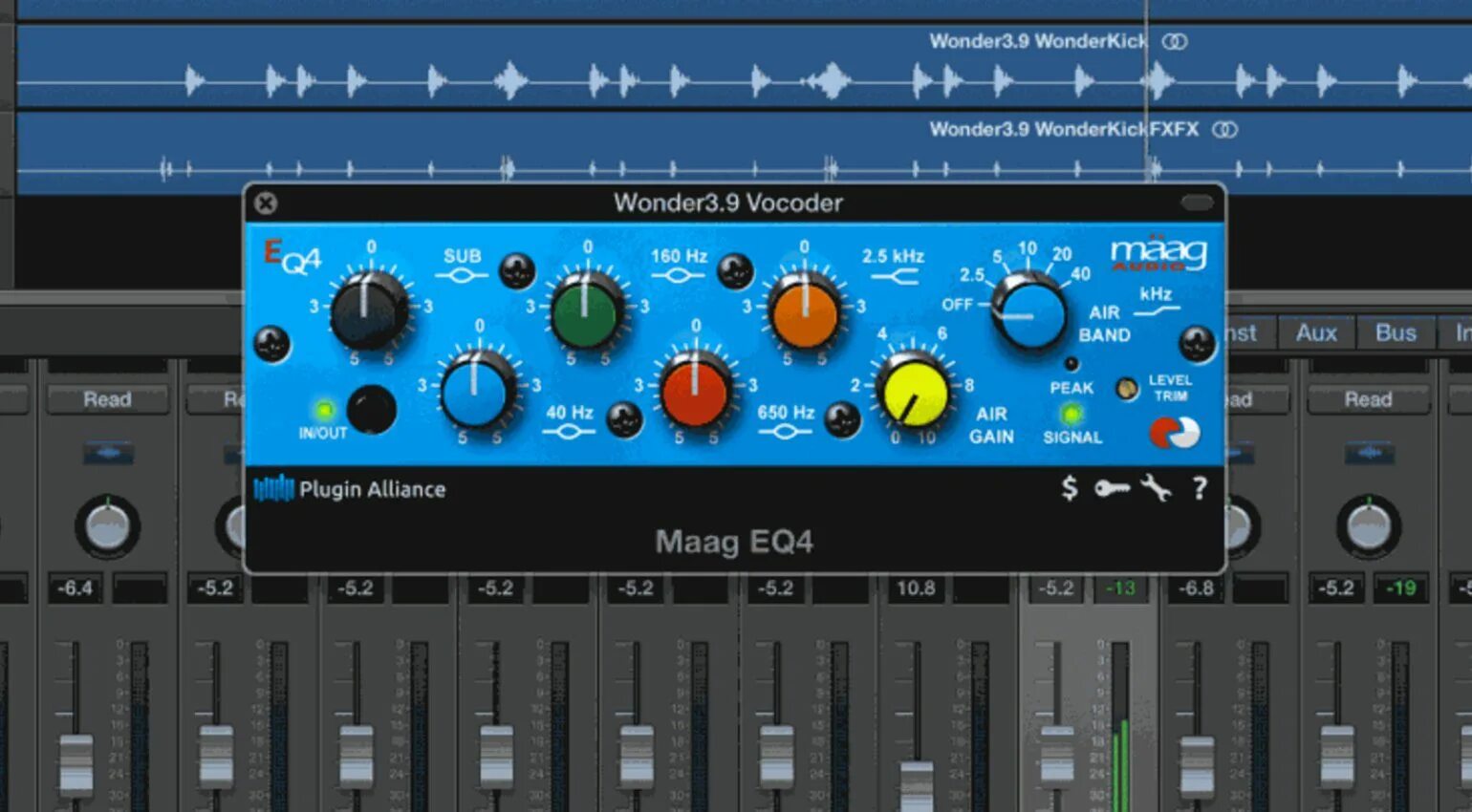Click the Maag Audio logo

[x=1158, y=254]
